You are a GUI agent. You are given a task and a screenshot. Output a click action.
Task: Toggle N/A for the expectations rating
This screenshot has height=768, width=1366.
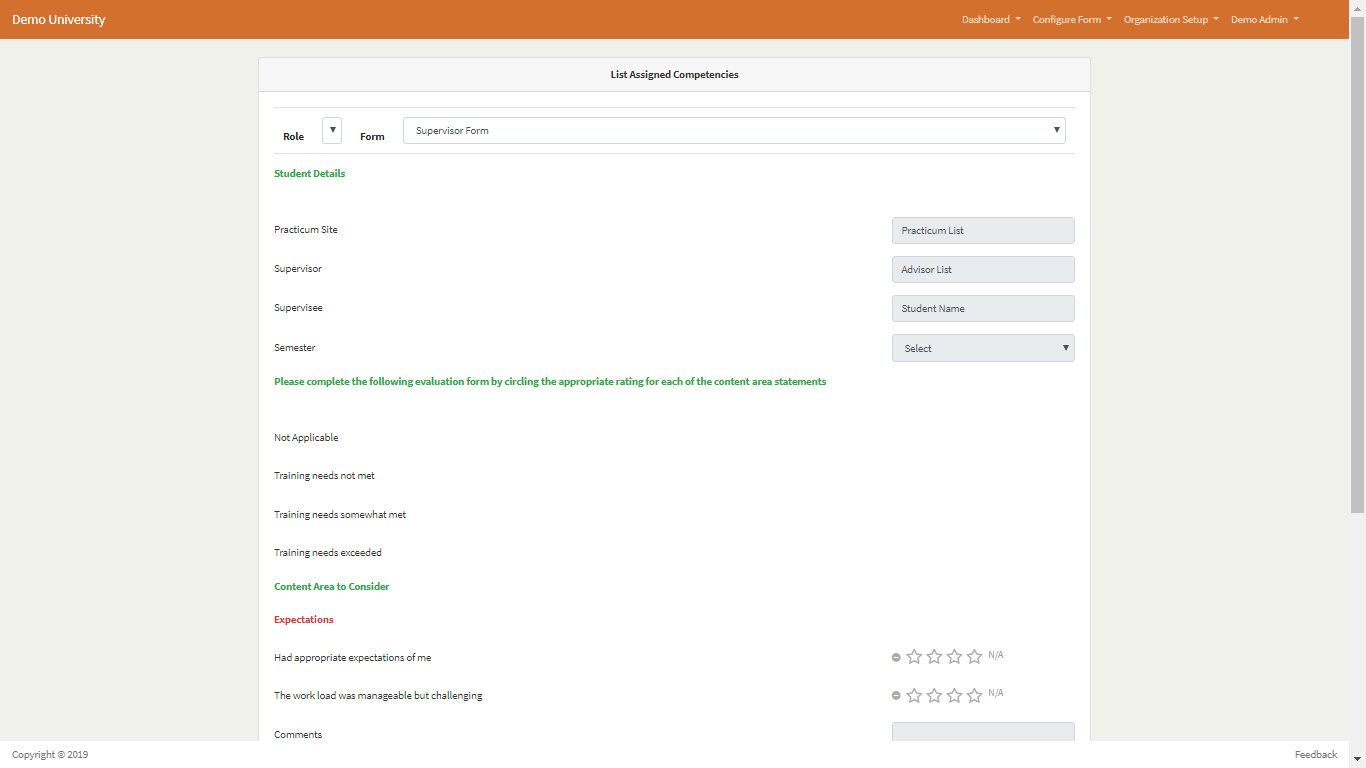[x=996, y=654]
